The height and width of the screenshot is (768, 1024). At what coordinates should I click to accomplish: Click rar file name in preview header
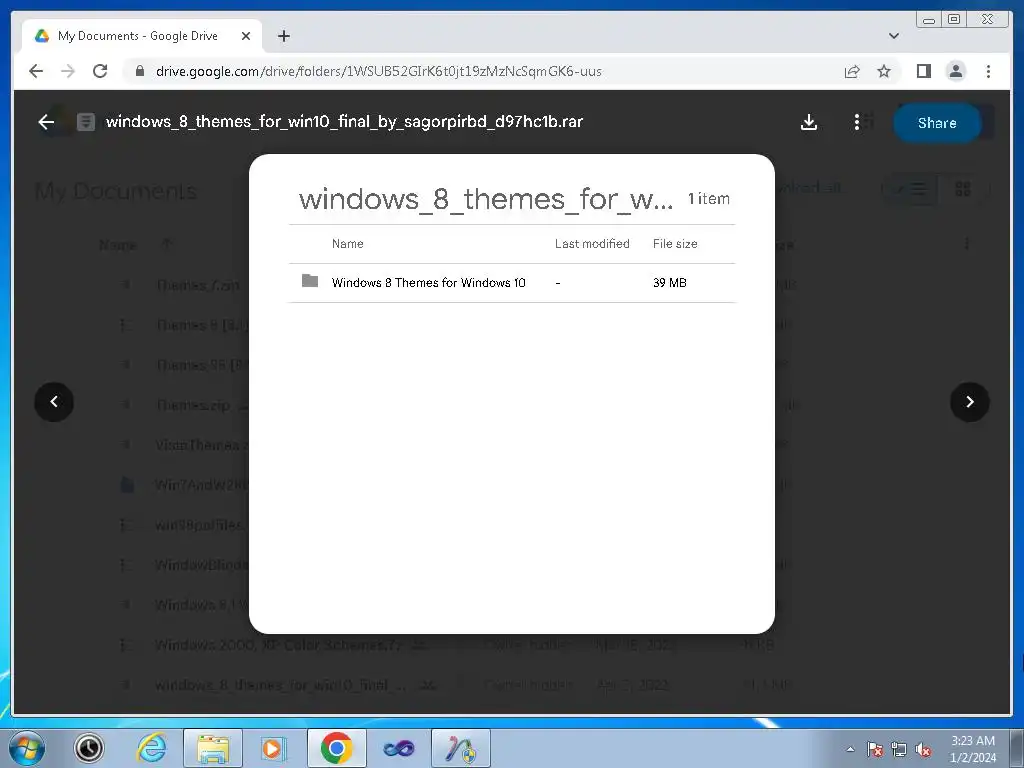coord(344,121)
